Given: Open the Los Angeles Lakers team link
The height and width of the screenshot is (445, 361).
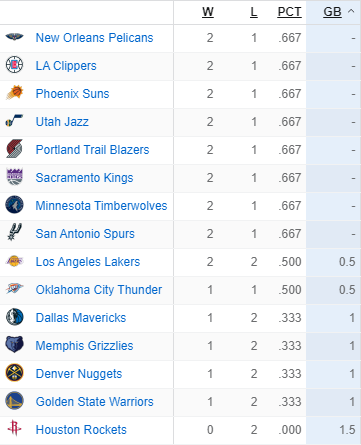Looking at the screenshot, I should (x=88, y=262).
